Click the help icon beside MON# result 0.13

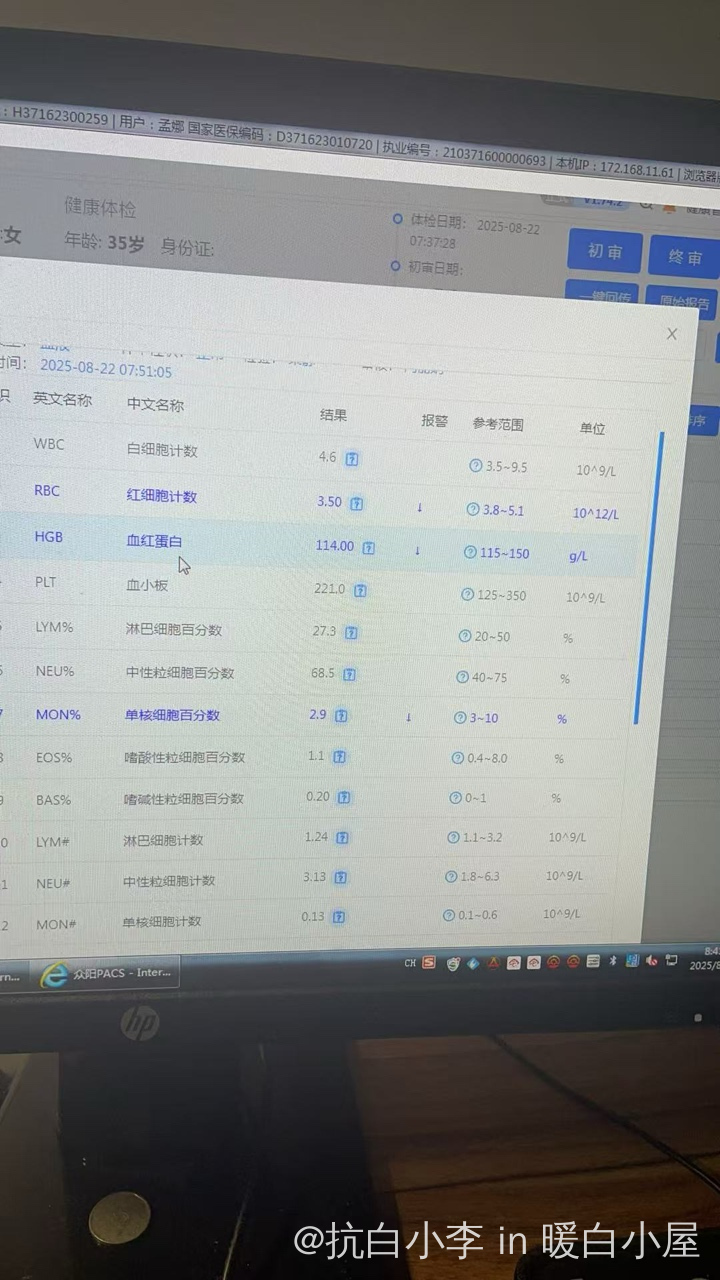coord(338,916)
